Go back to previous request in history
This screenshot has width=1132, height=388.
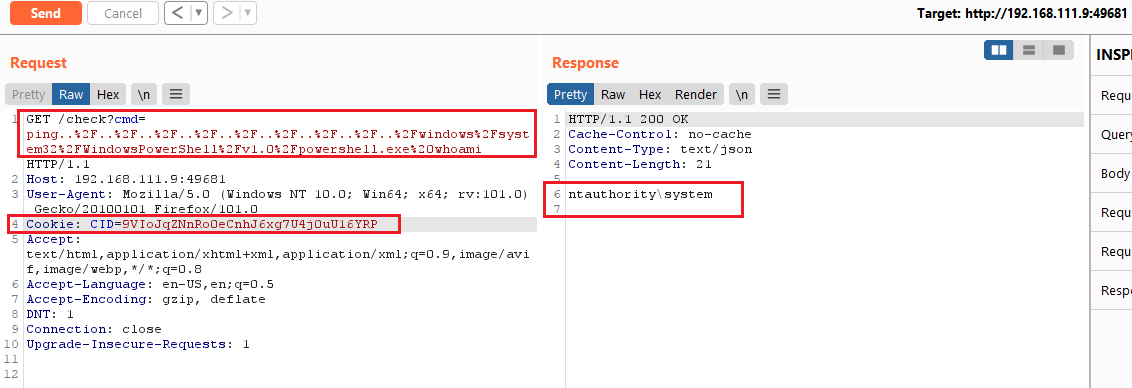(177, 13)
